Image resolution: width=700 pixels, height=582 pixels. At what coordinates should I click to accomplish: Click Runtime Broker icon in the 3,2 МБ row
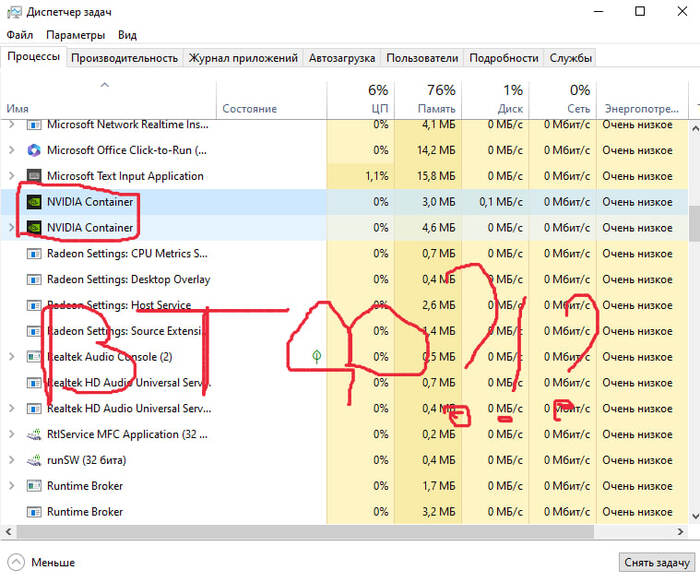[x=34, y=511]
